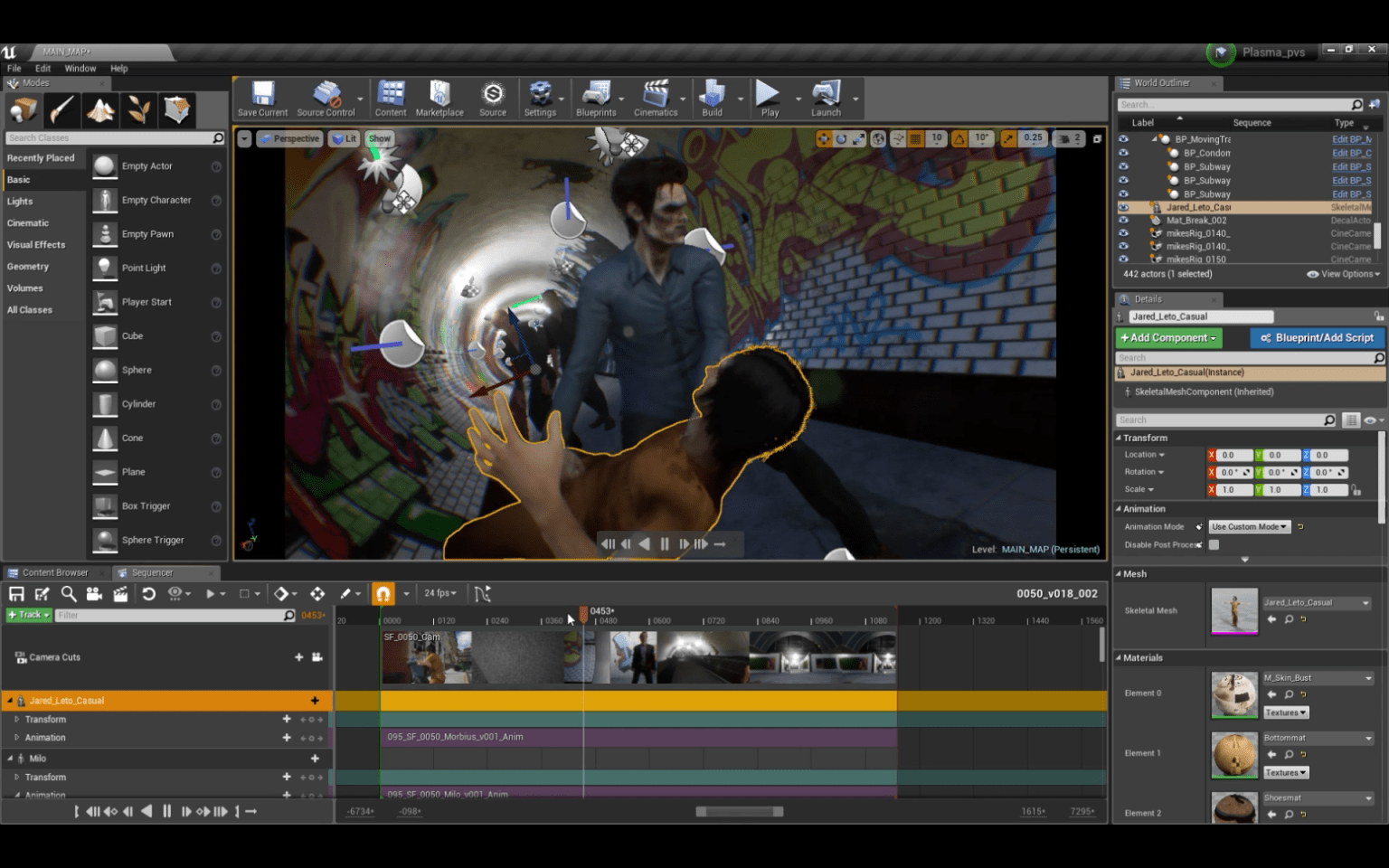Expand the Transform track under Jared_Leto_Casual
The height and width of the screenshot is (868, 1389).
(15, 719)
